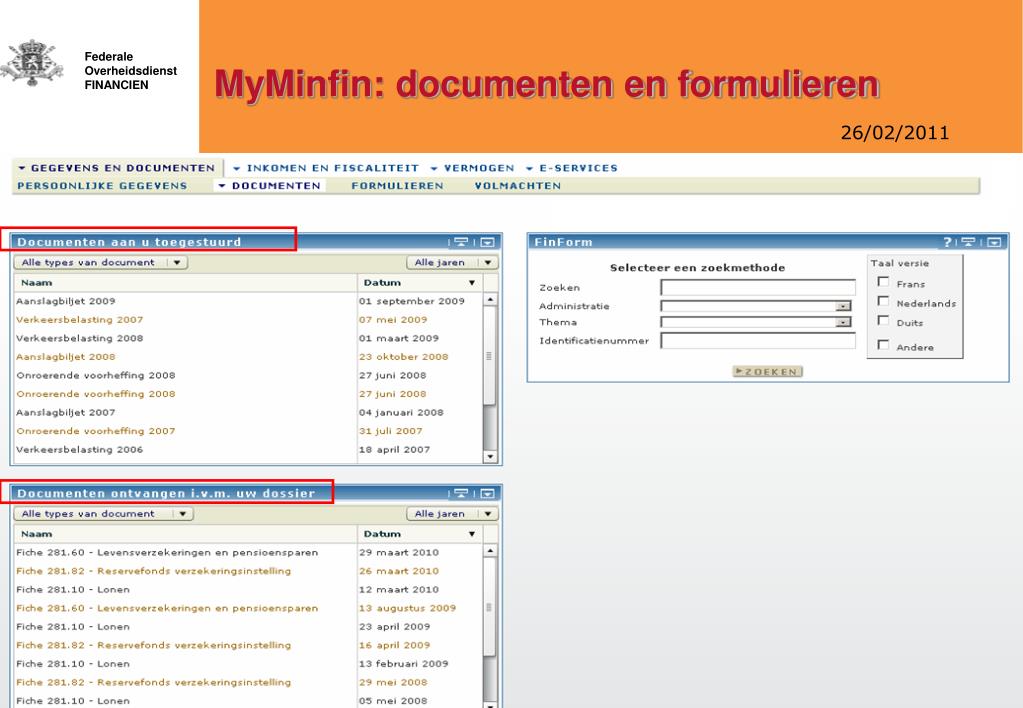The height and width of the screenshot is (708, 1023).
Task: Select the Documenten submenu item
Action: 269,186
